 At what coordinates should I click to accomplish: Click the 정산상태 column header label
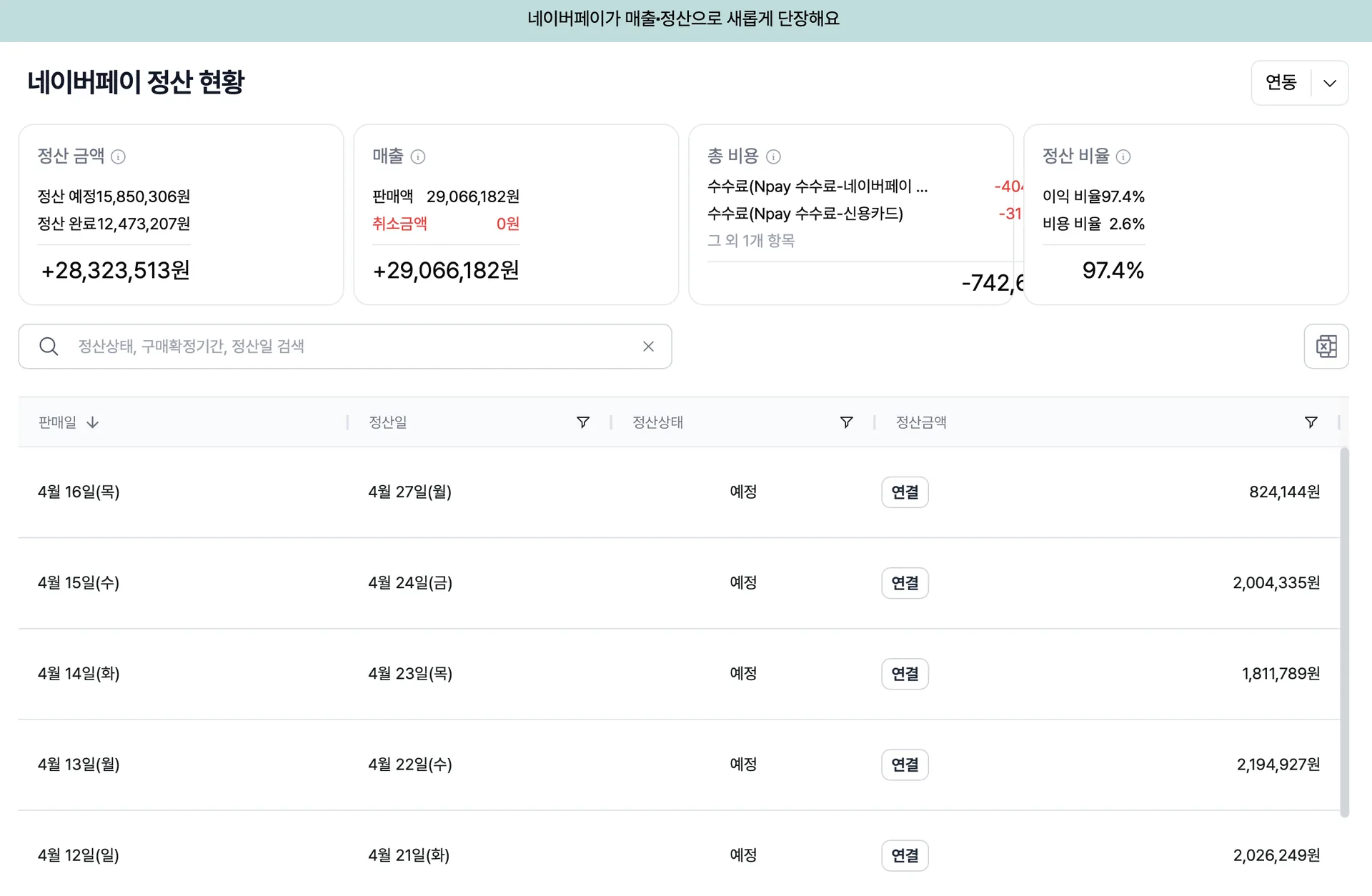coord(657,422)
